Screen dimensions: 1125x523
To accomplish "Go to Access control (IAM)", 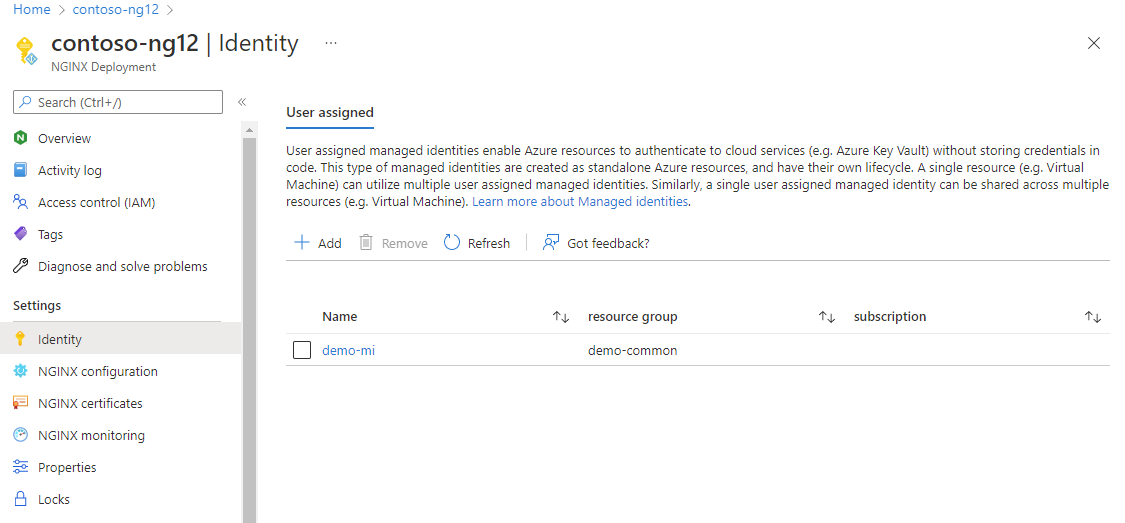I will click(x=97, y=202).
